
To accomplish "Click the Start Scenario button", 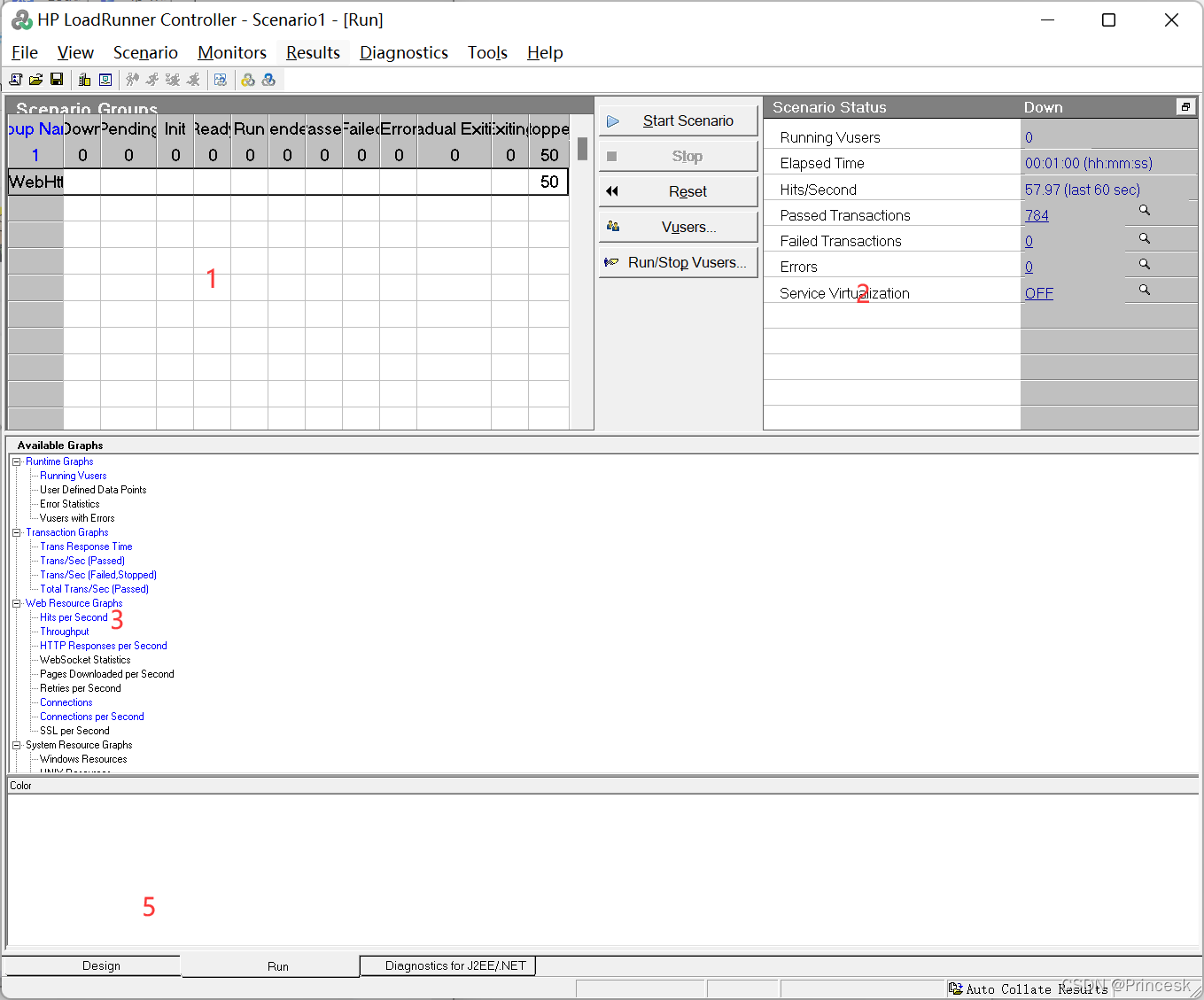I will (679, 120).
